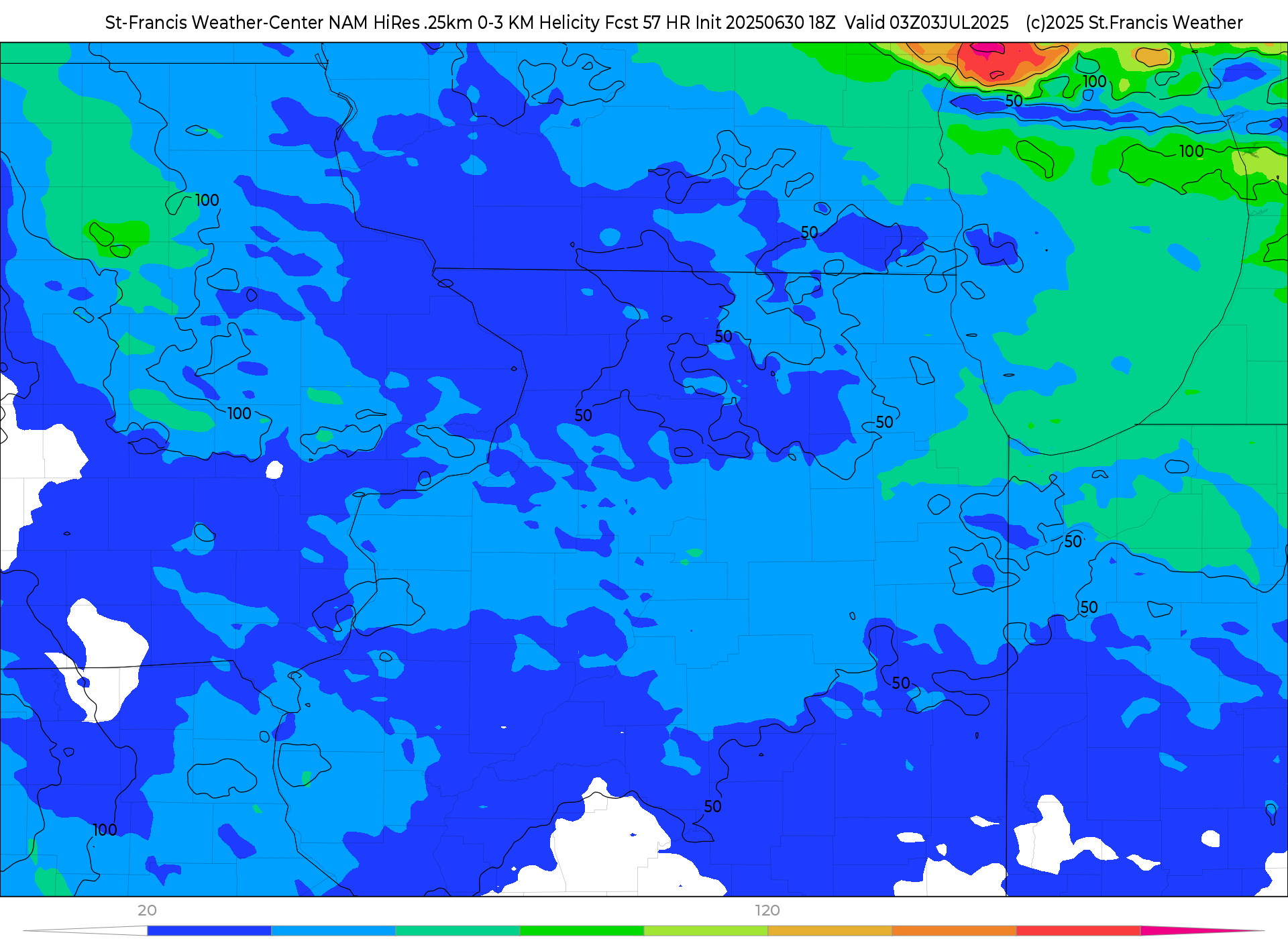Screen dimensions: 1288x939
Task: Click the amber-yellow color bar segment
Action: pos(830,930)
